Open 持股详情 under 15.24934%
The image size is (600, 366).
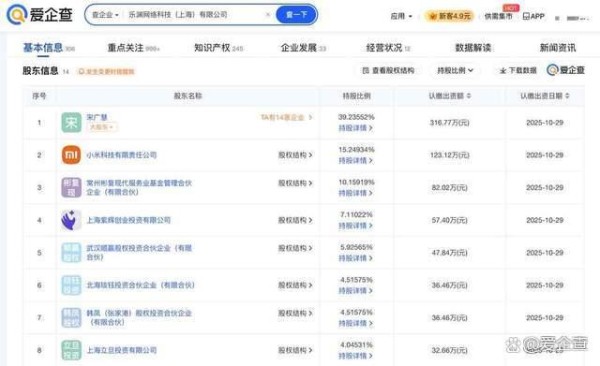[355, 160]
